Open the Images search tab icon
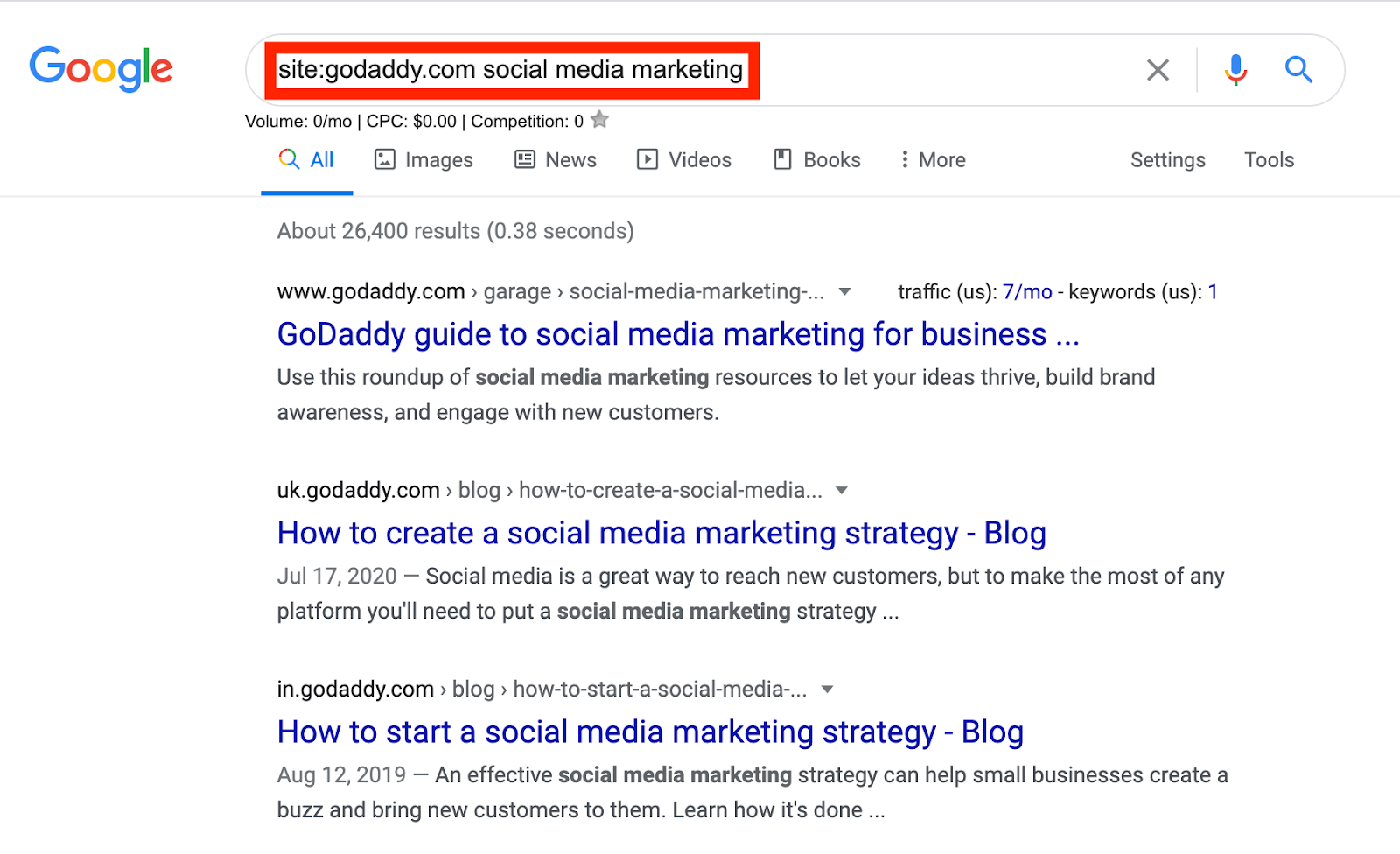 pos(385,159)
